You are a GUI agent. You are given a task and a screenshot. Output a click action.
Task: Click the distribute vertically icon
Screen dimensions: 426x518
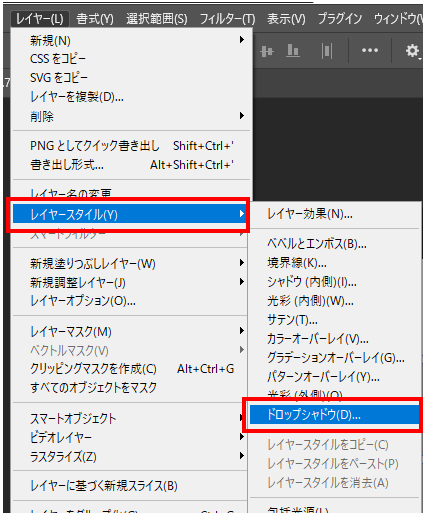(x=327, y=51)
